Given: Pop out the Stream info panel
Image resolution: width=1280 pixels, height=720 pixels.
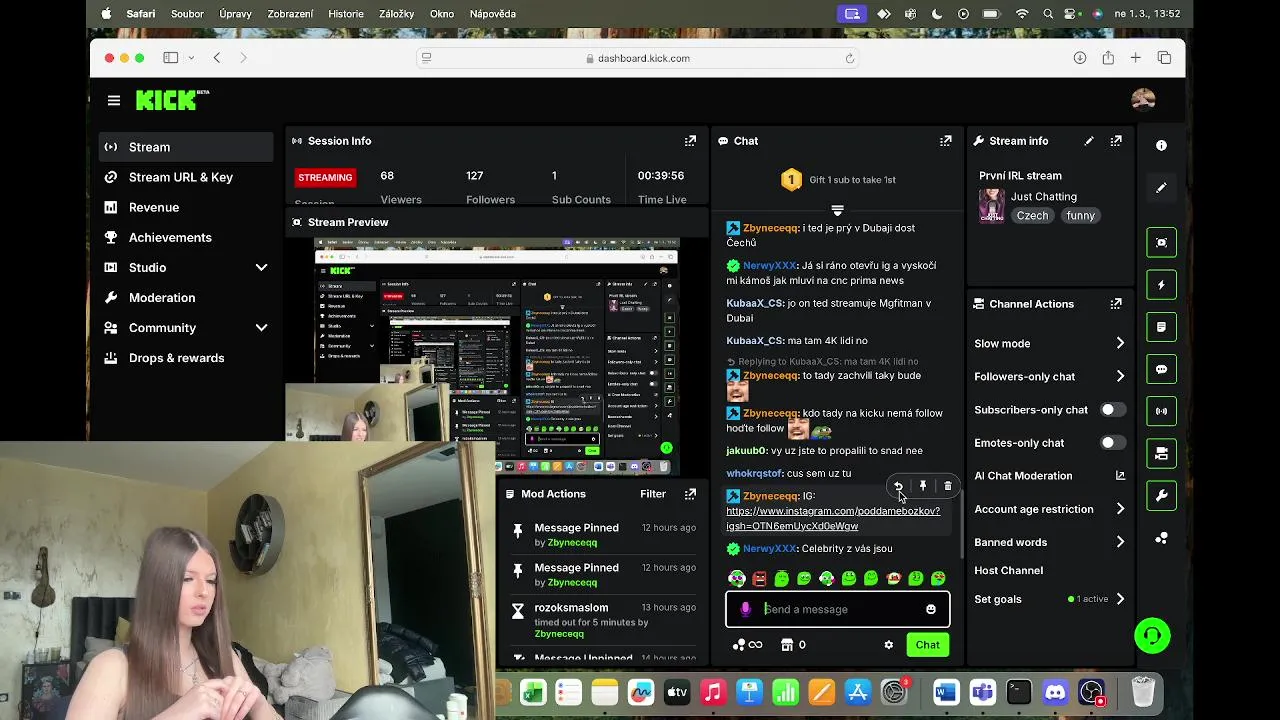Looking at the screenshot, I should 1116,141.
